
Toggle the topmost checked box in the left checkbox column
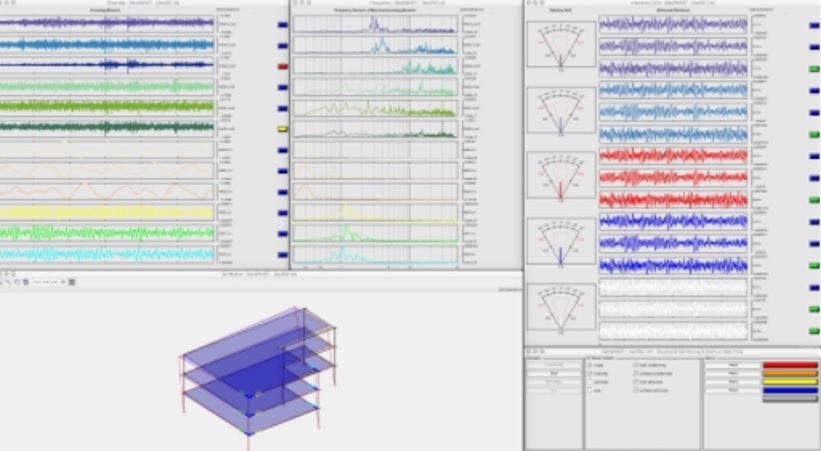[591, 366]
